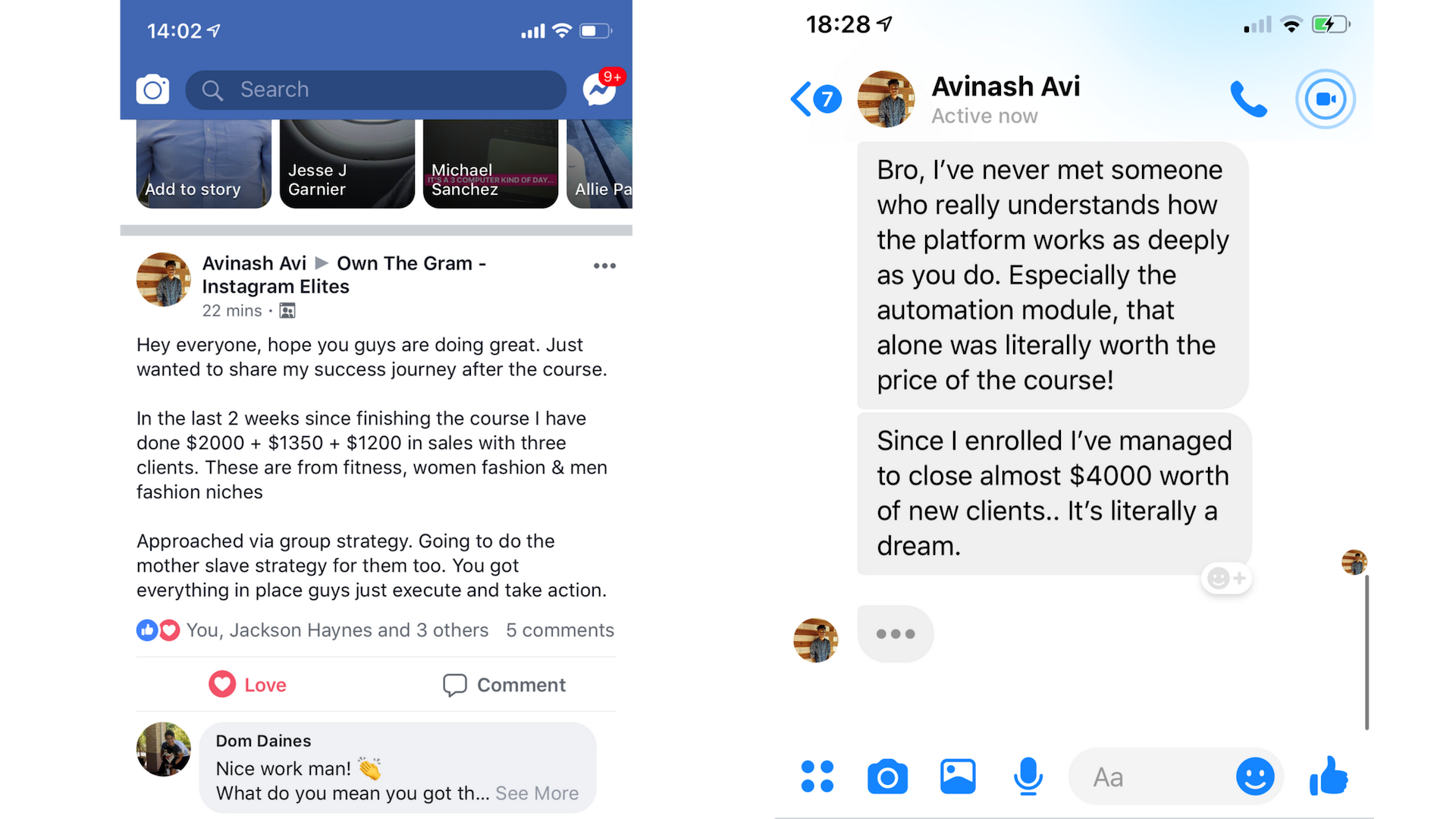Expand Dom Daines comment with See More
Image resolution: width=1456 pixels, height=819 pixels.
[x=537, y=793]
